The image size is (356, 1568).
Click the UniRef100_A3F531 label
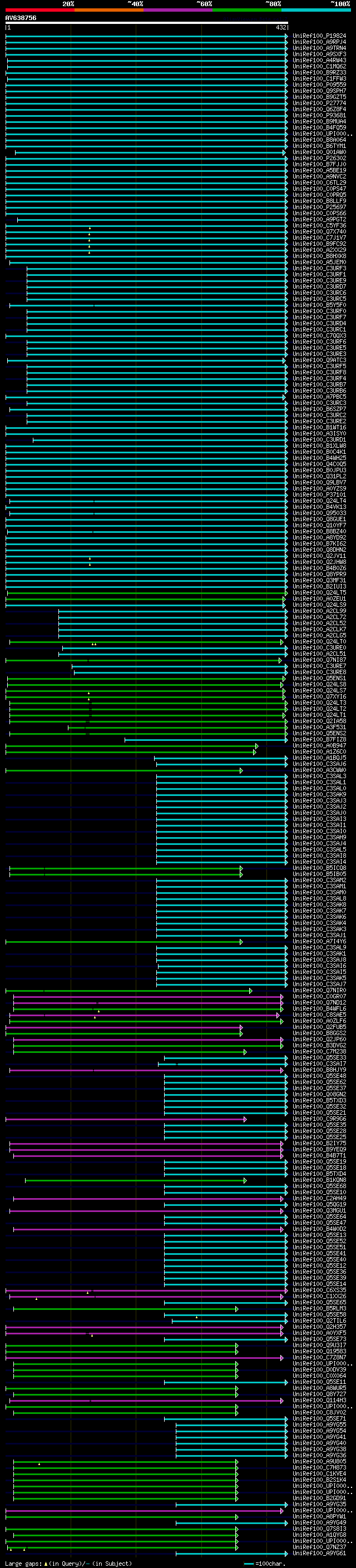[x=319, y=728]
